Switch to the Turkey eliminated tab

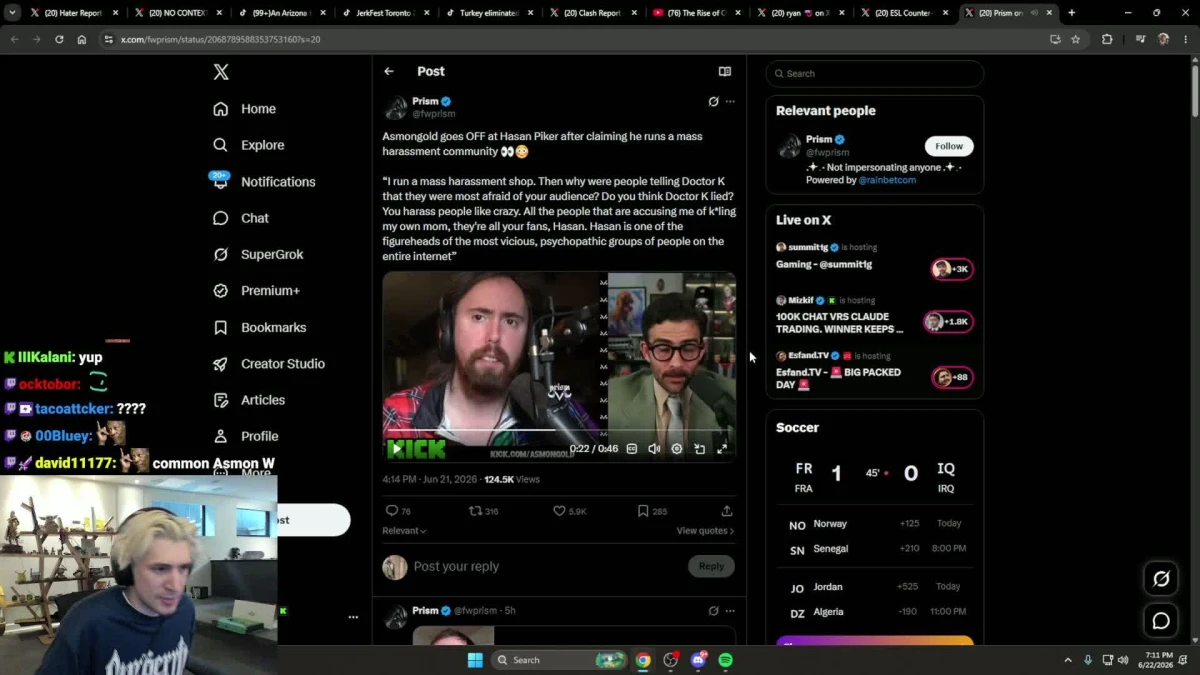pyautogui.click(x=489, y=13)
